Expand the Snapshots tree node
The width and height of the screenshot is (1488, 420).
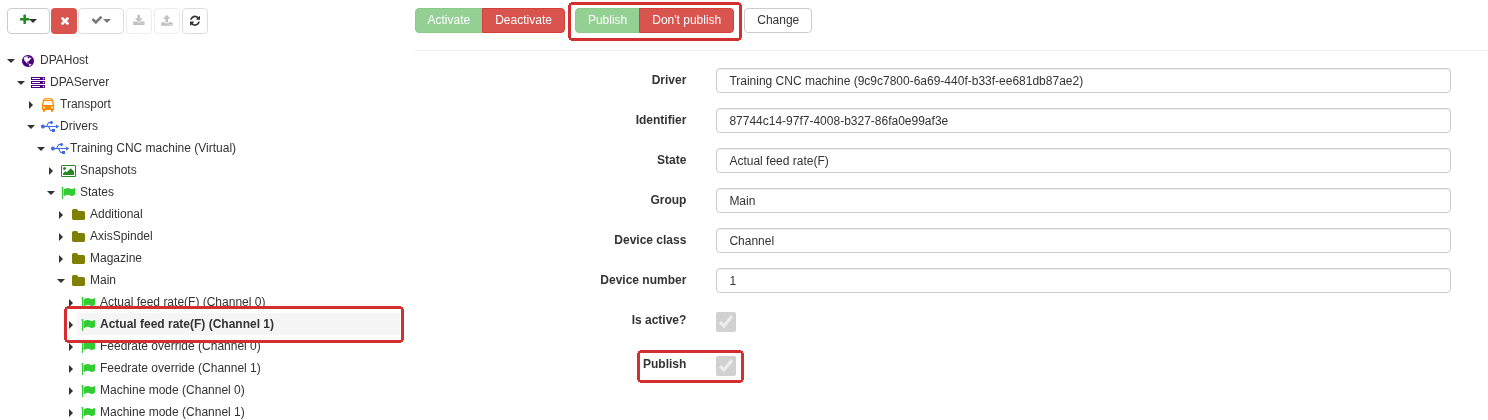51,171
